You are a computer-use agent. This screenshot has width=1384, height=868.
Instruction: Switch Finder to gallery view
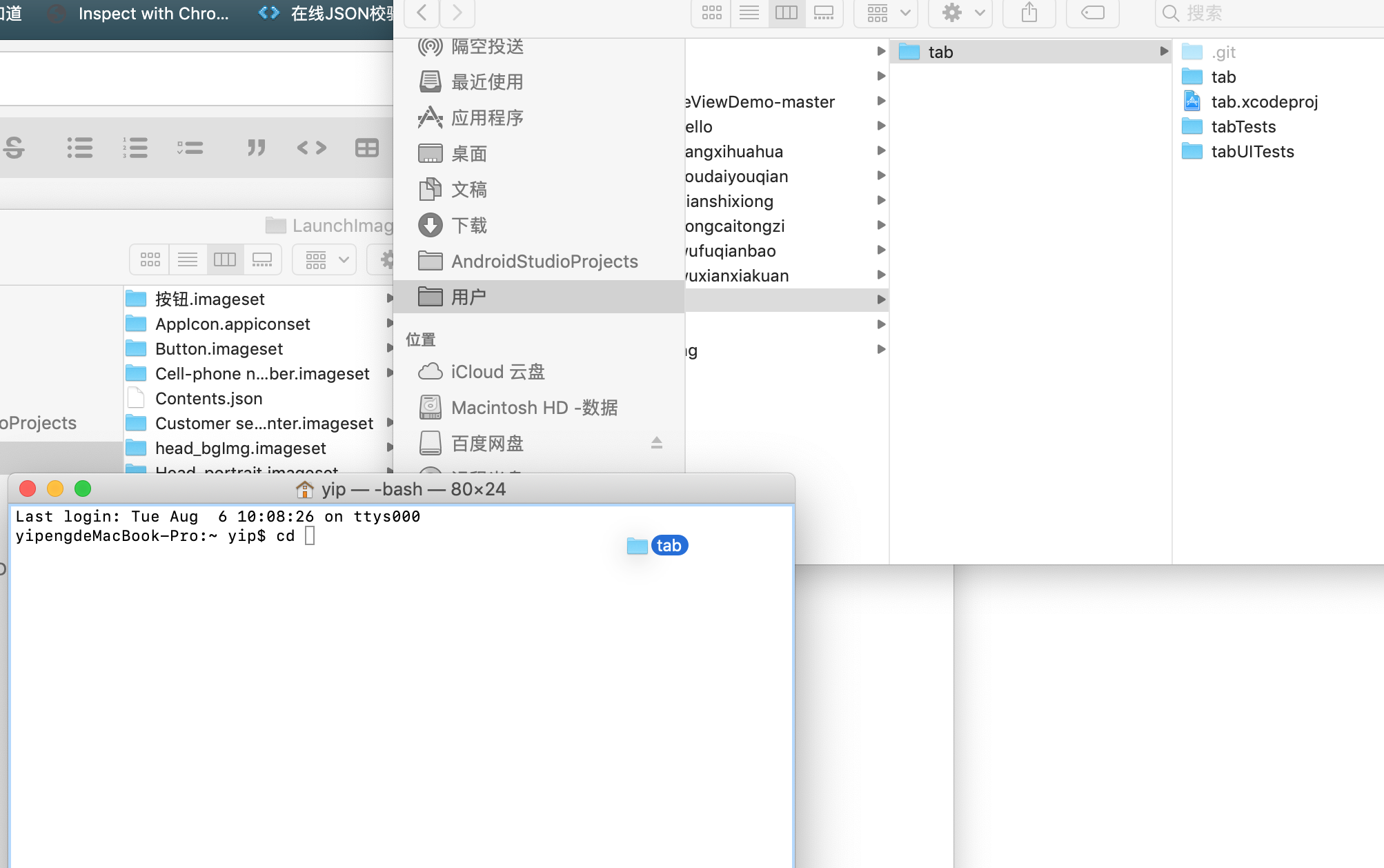(x=824, y=12)
